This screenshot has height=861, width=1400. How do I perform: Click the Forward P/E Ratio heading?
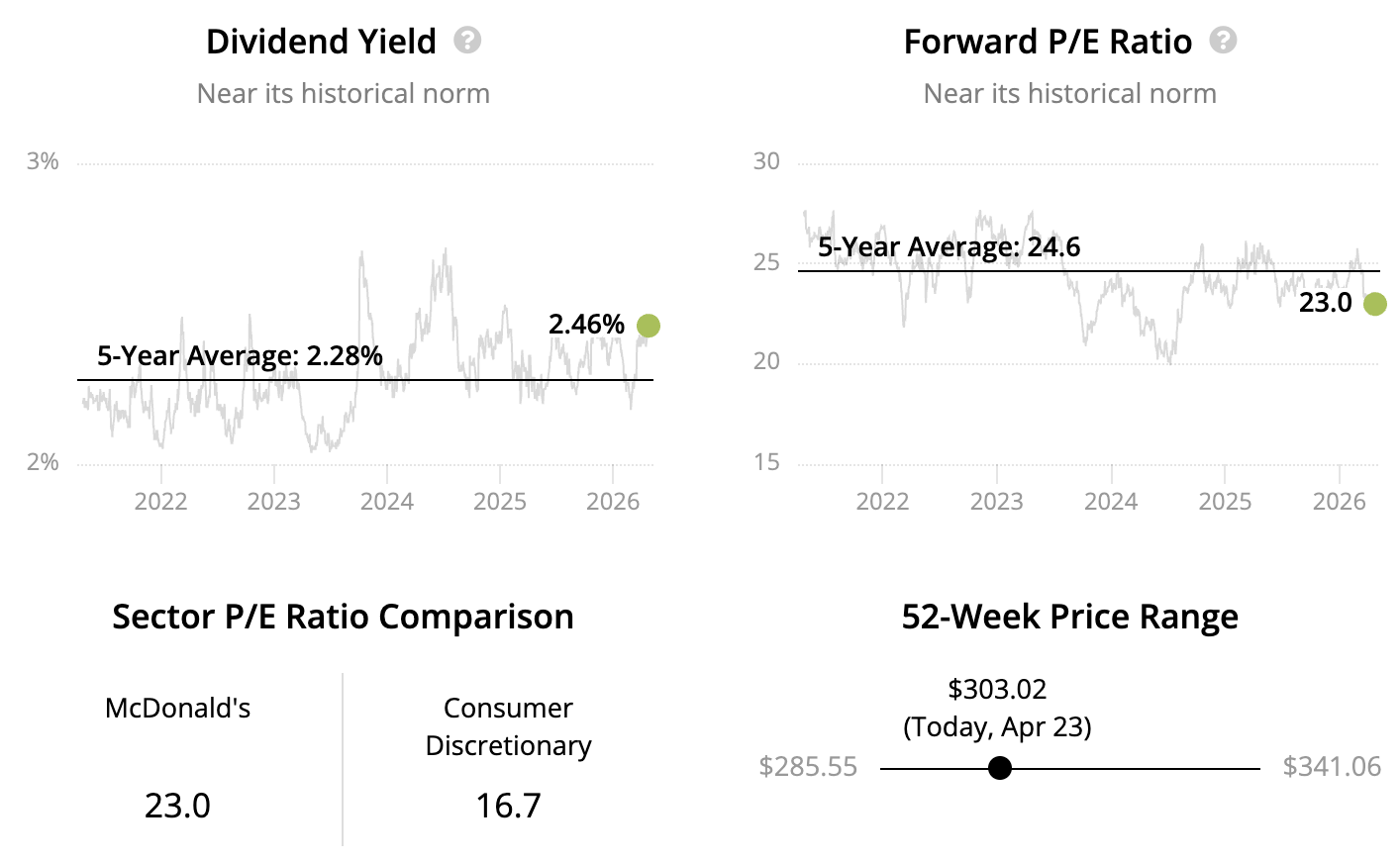point(1048,42)
